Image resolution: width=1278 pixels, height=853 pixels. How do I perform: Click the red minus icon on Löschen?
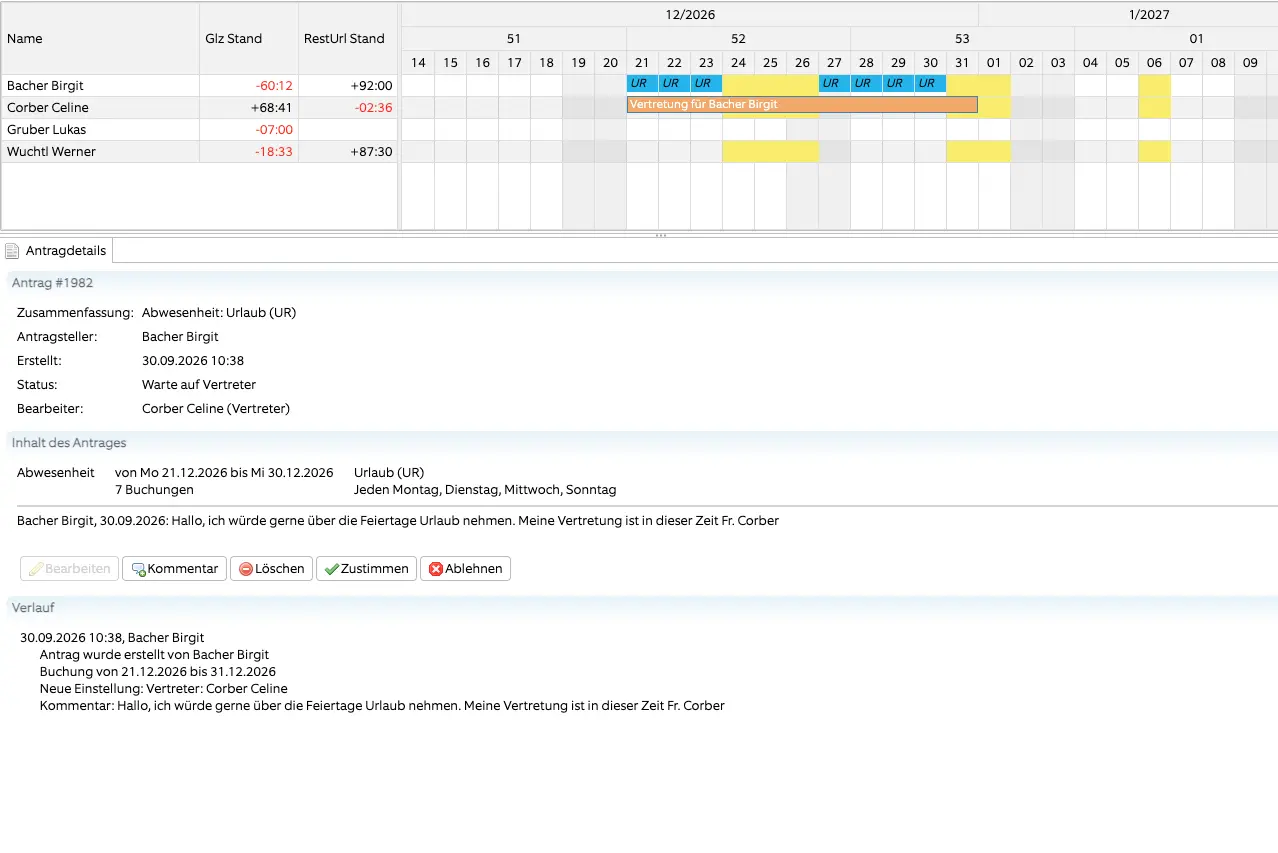click(x=246, y=569)
